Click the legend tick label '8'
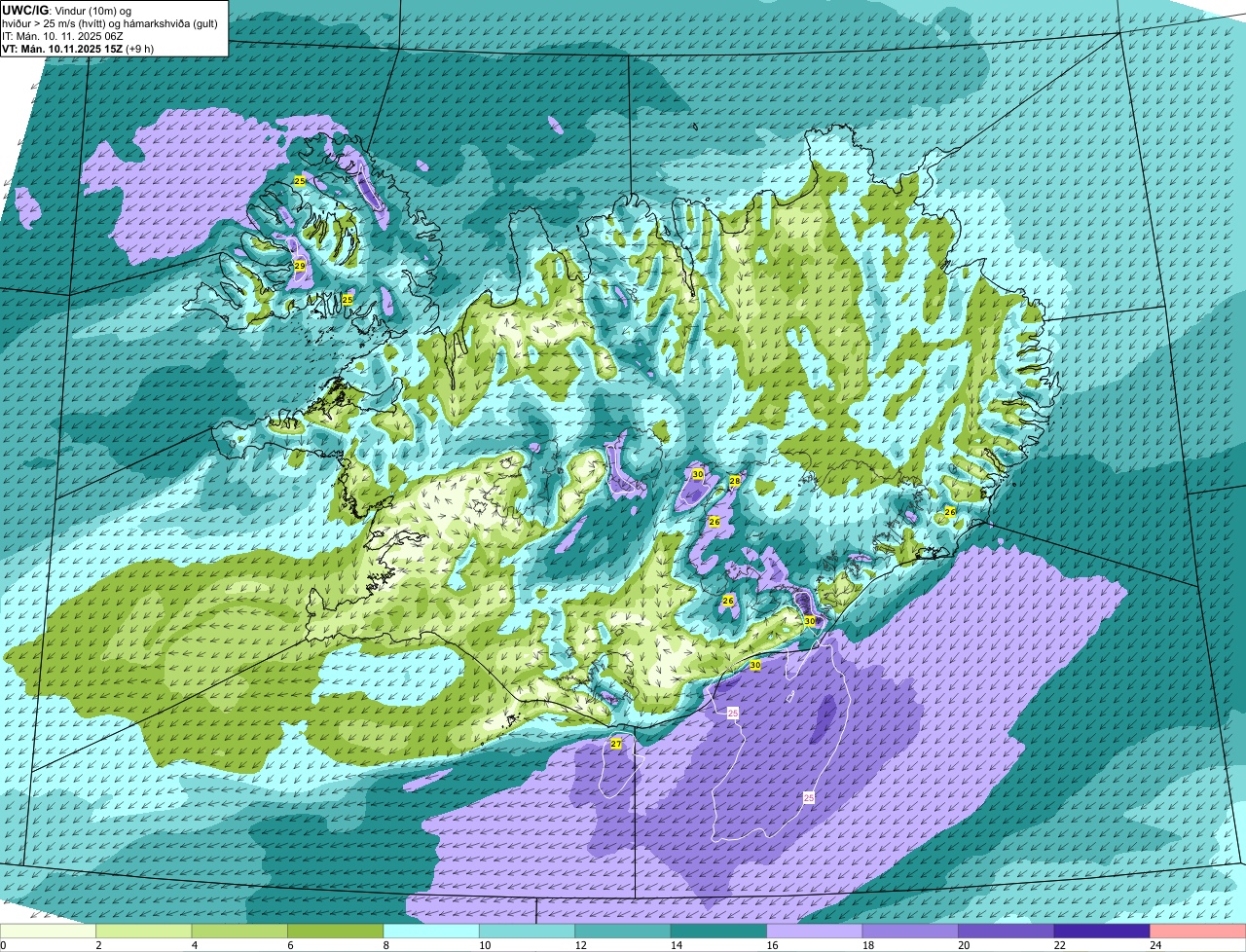1246x952 pixels. (x=385, y=945)
